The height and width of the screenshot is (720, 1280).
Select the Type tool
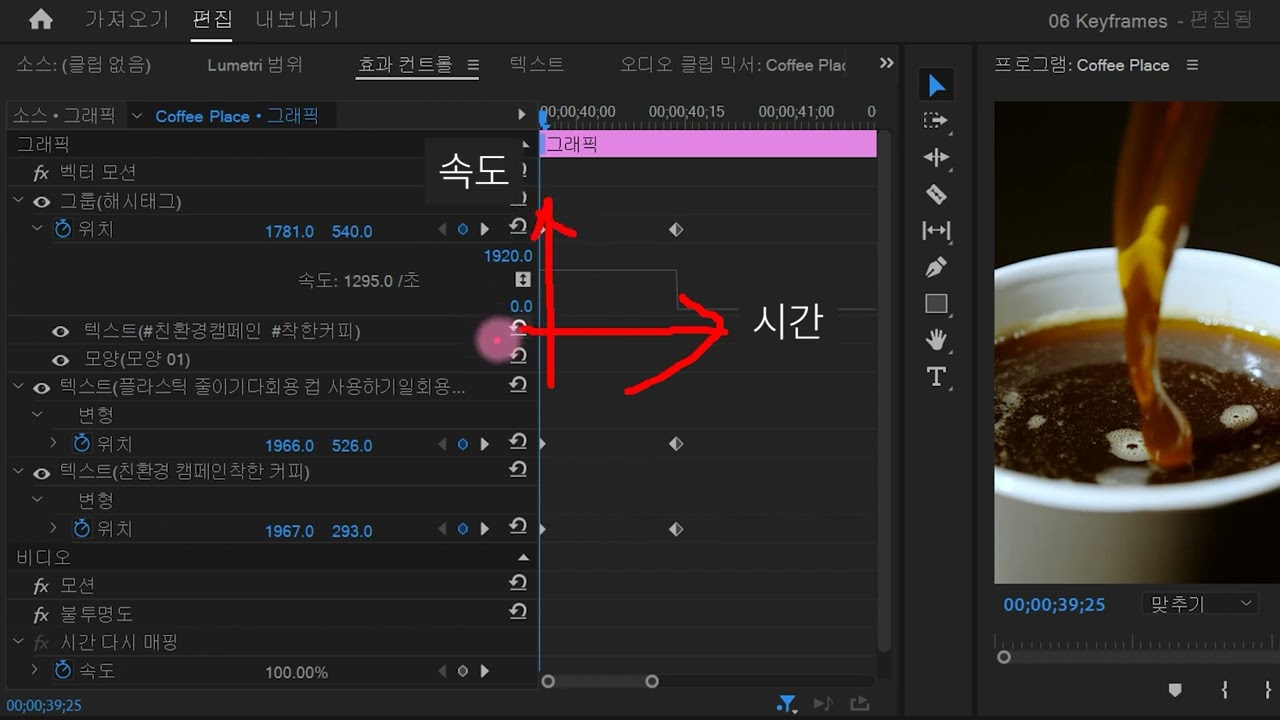click(x=936, y=377)
